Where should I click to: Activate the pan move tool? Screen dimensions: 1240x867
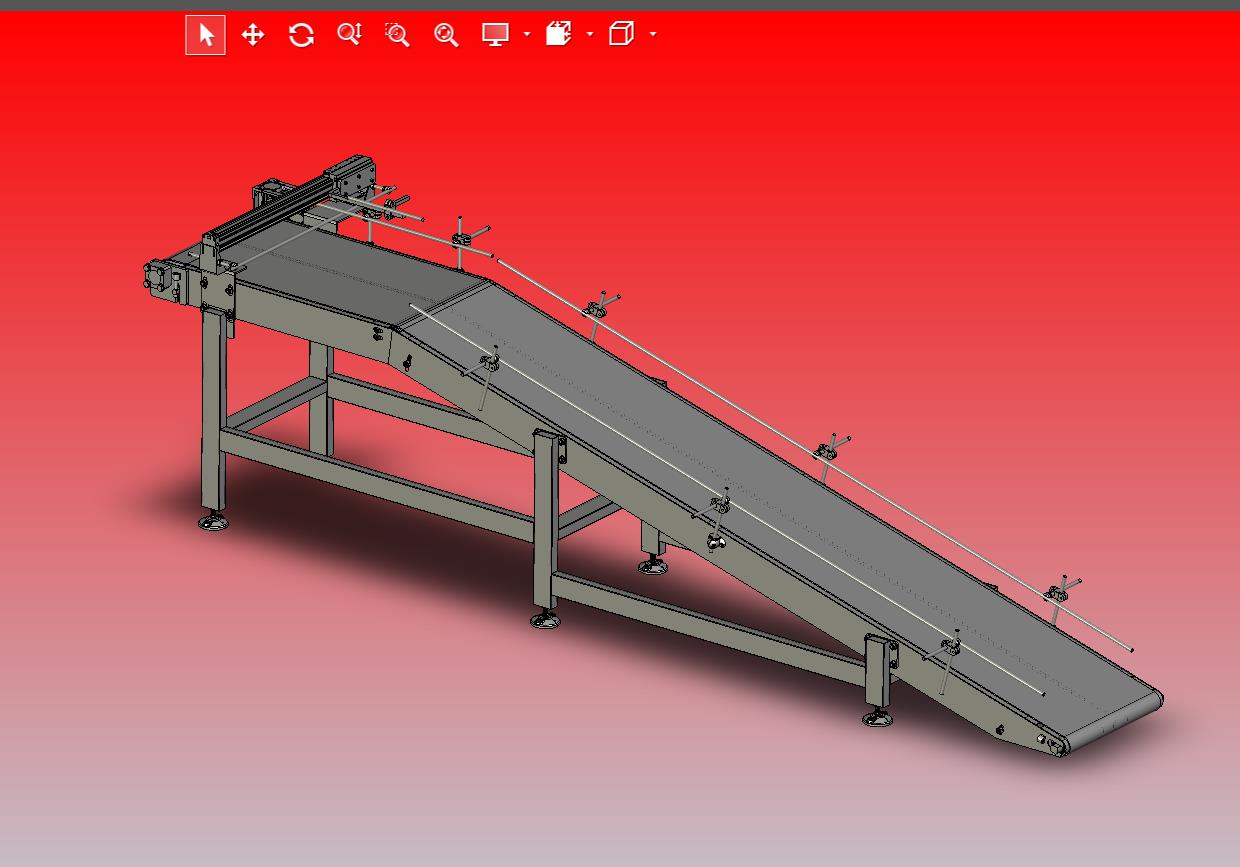(253, 35)
